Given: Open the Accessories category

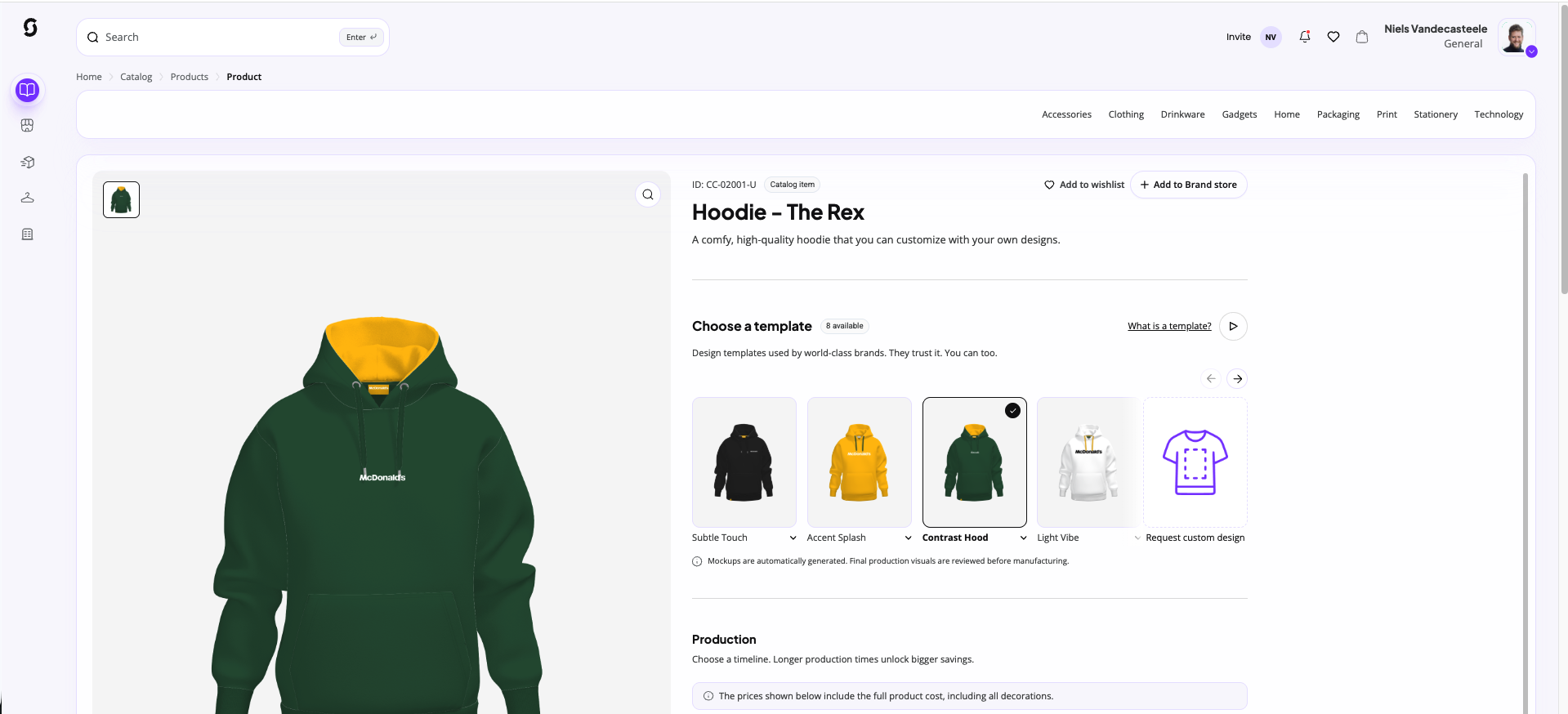Looking at the screenshot, I should [x=1066, y=114].
